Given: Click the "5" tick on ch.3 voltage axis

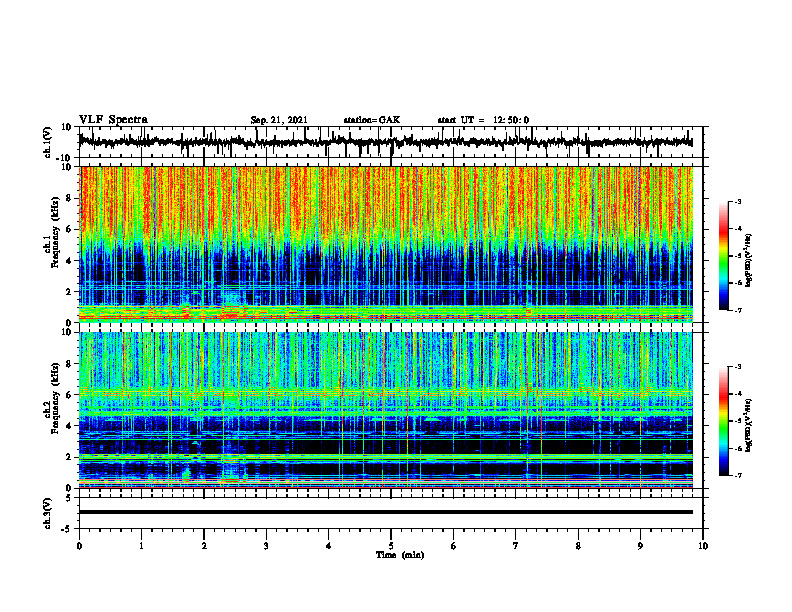Looking at the screenshot, I should click(69, 498).
